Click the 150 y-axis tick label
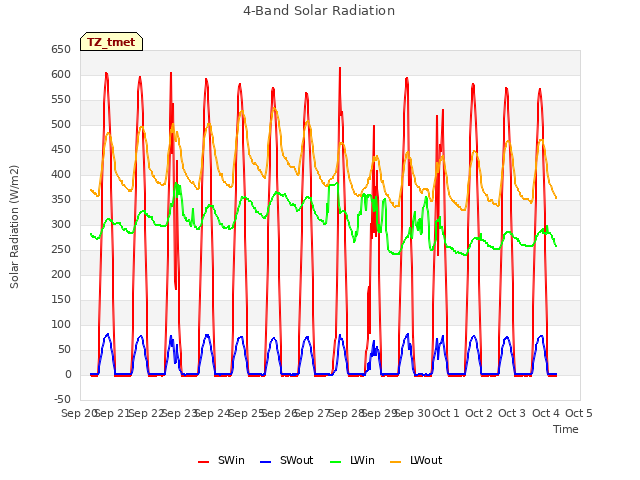The height and width of the screenshot is (480, 640). pos(61,300)
